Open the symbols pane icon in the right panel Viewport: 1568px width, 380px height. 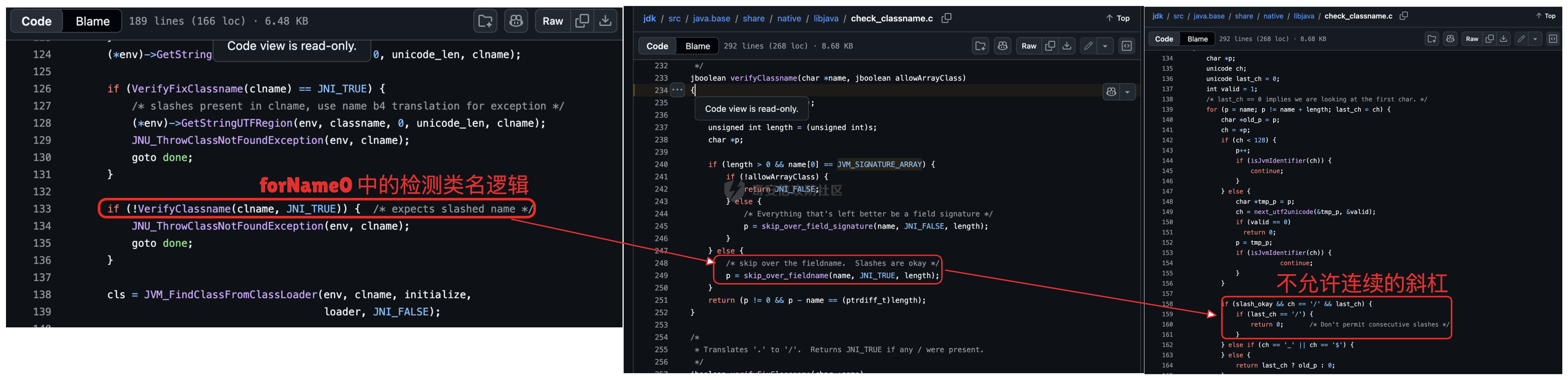[x=1553, y=39]
